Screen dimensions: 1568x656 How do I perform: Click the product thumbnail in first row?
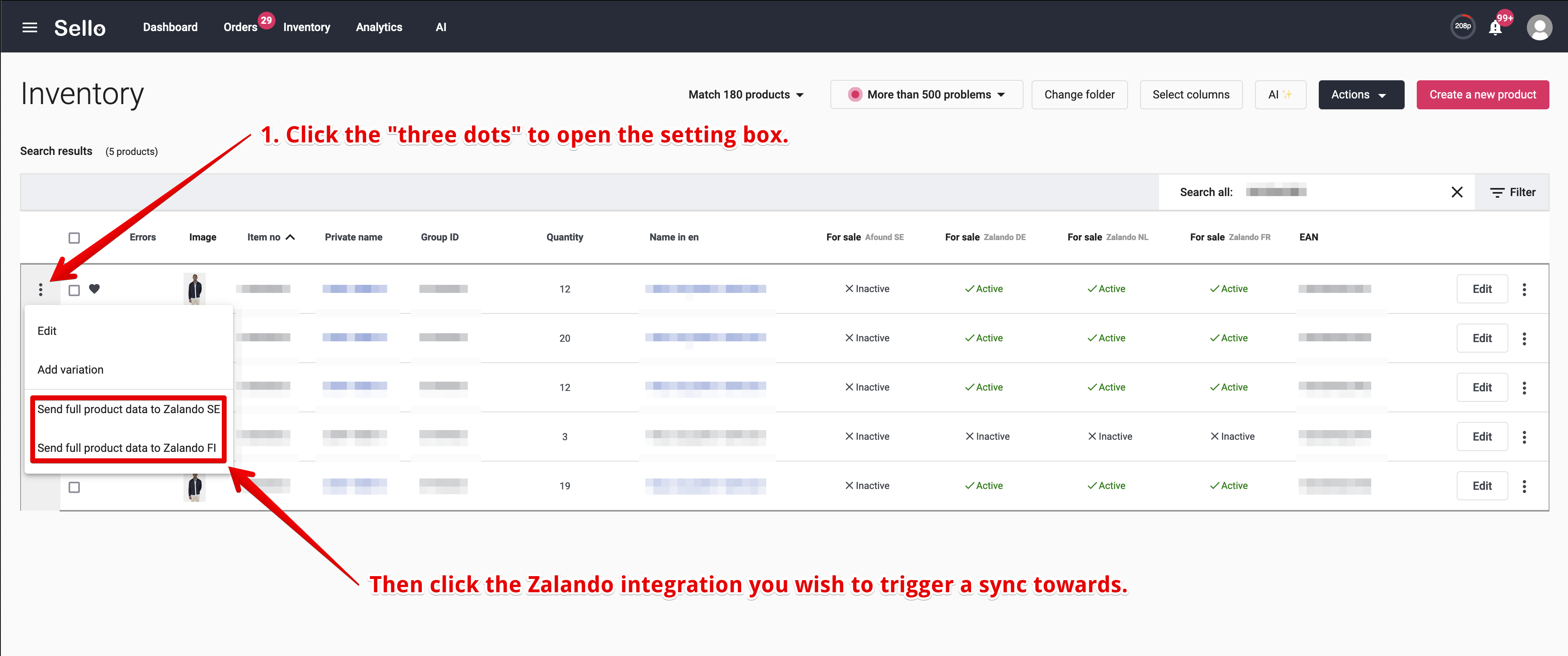(194, 289)
